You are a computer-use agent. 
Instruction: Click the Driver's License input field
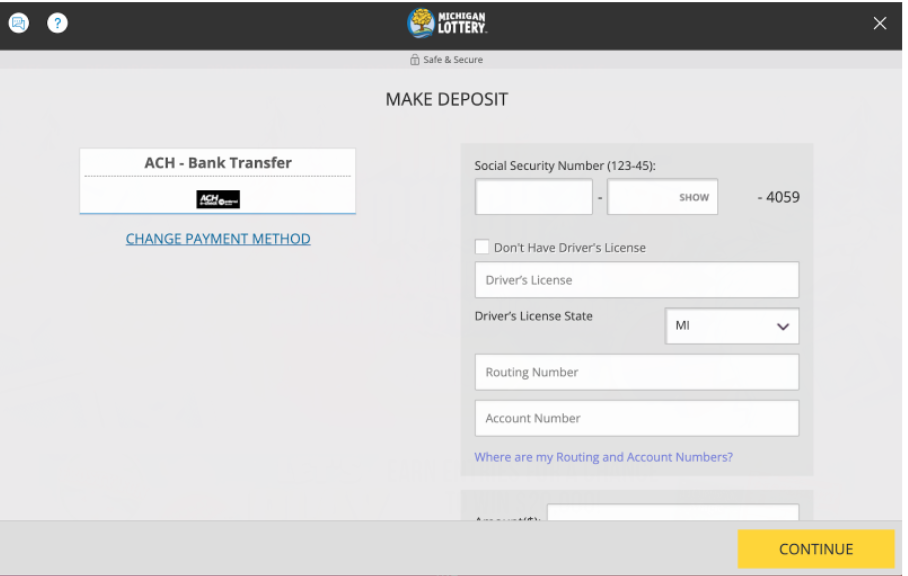click(x=636, y=279)
